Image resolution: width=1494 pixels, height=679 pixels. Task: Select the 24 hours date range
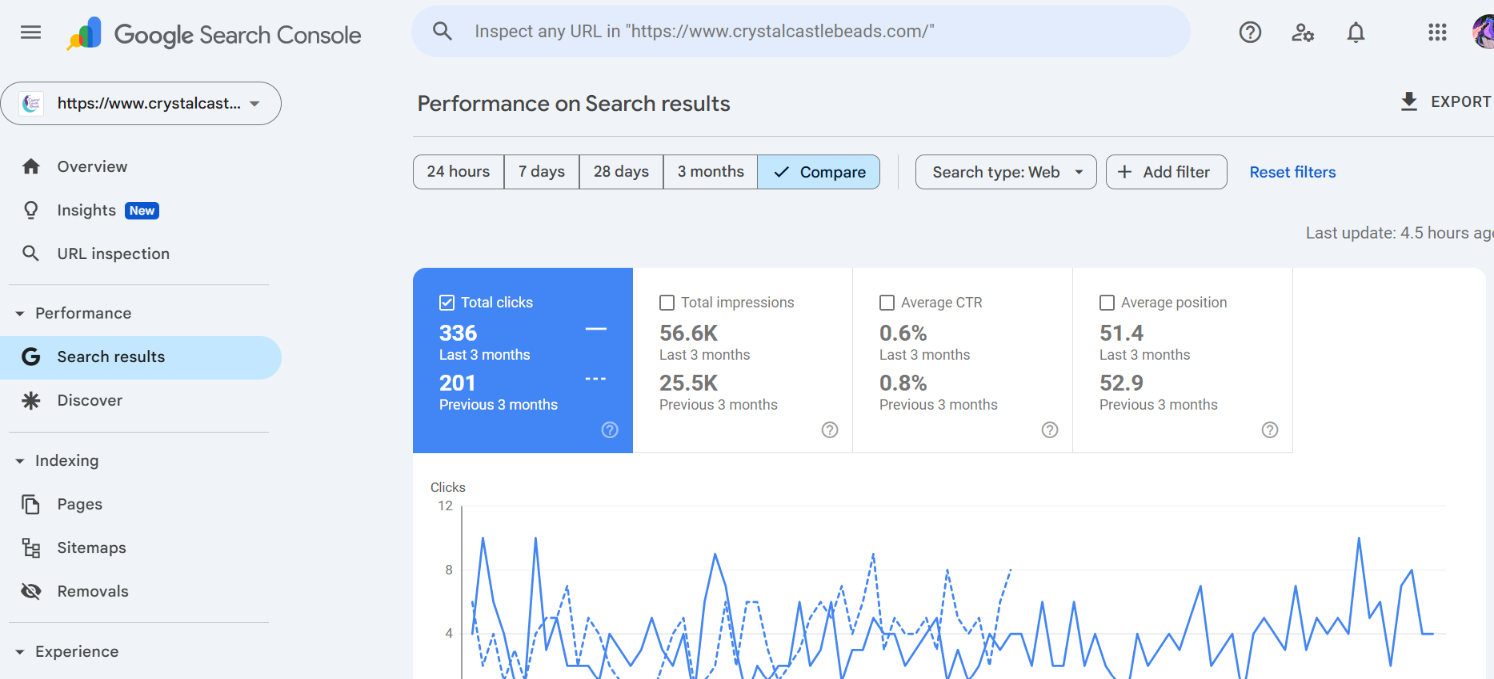(x=459, y=172)
